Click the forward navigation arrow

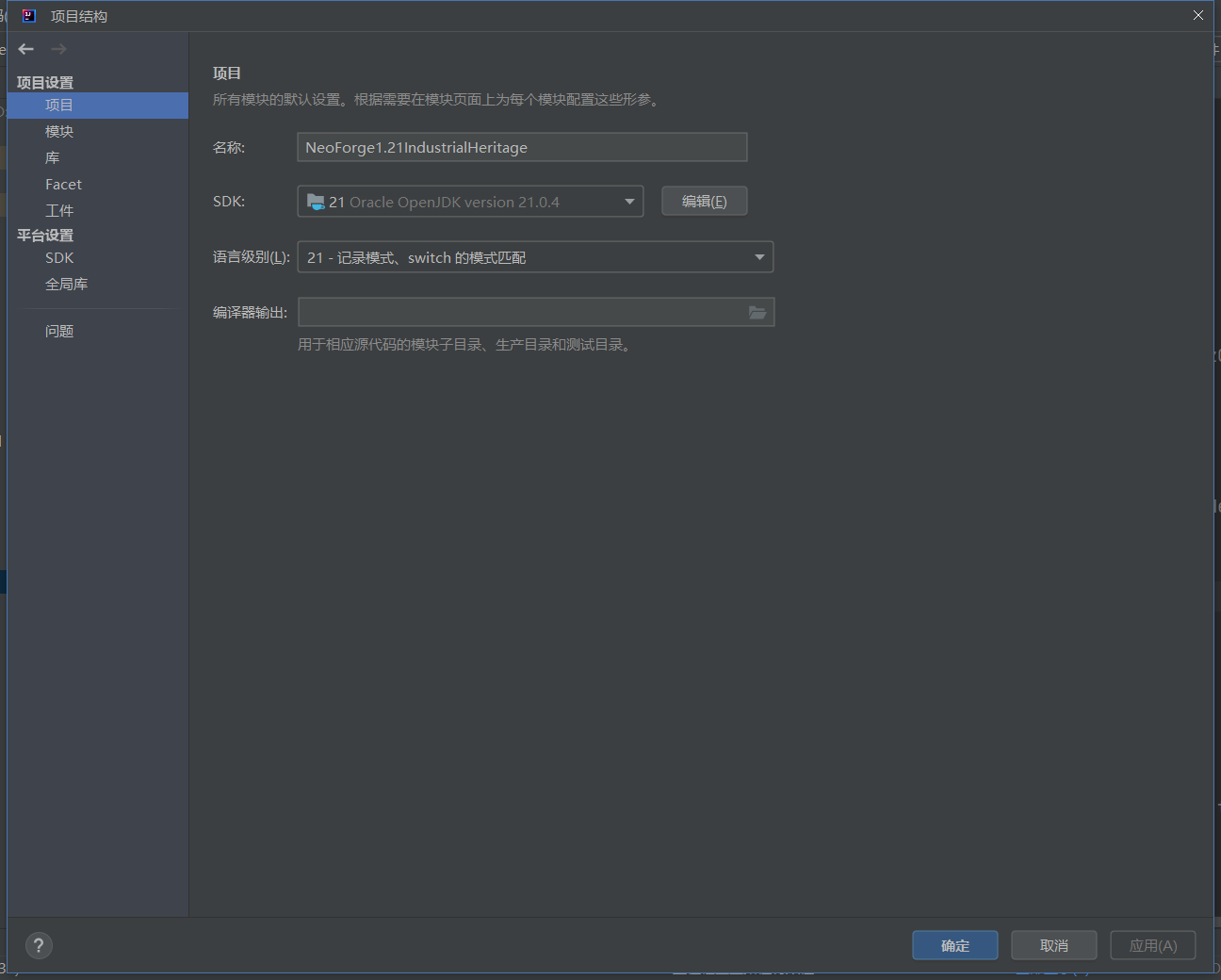click(58, 49)
